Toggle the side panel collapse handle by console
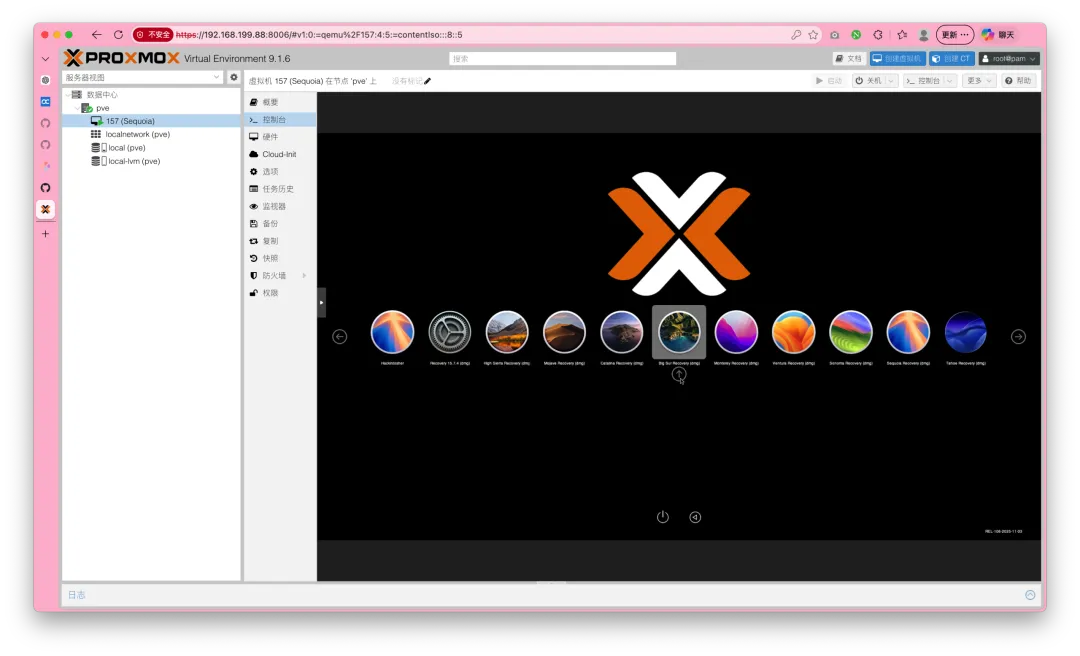The image size is (1080, 656). pos(321,303)
